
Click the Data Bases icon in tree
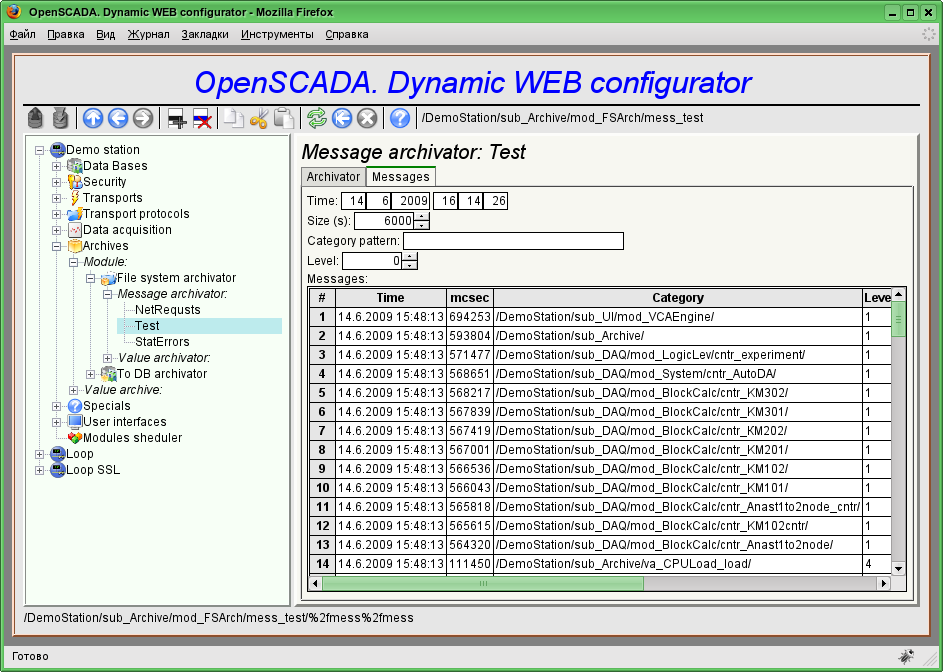[75, 165]
